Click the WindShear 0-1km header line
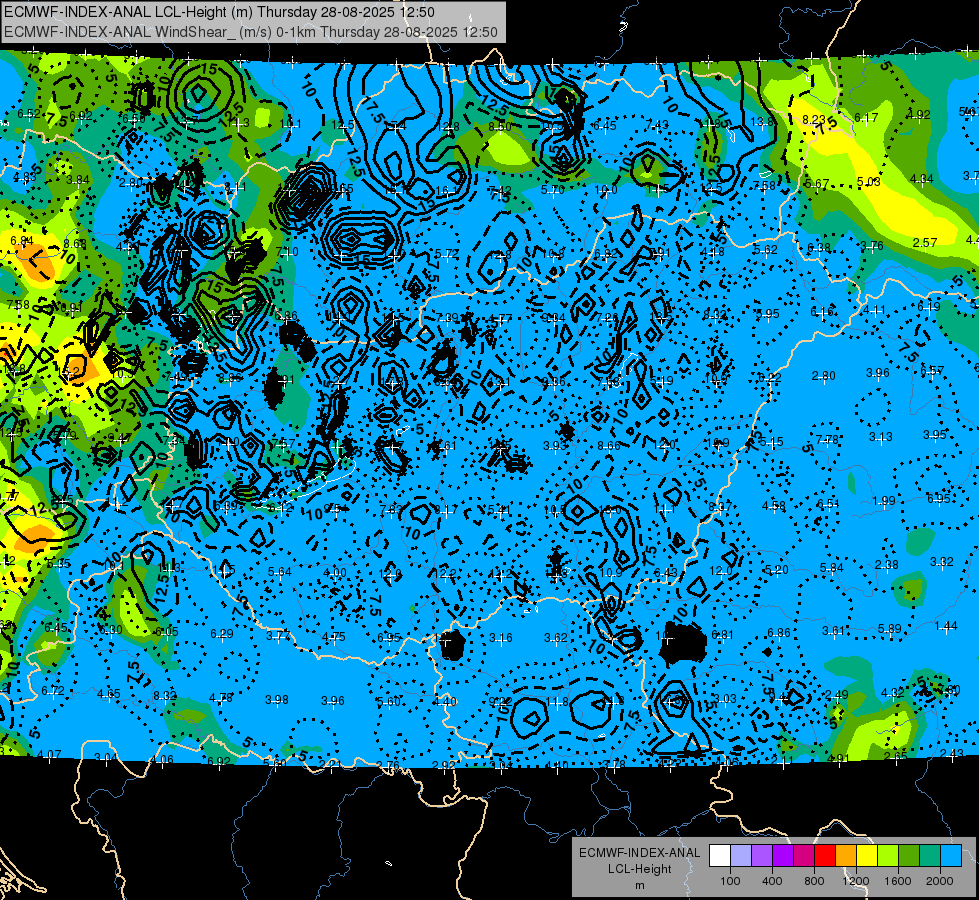The width and height of the screenshot is (979, 900). (251, 32)
